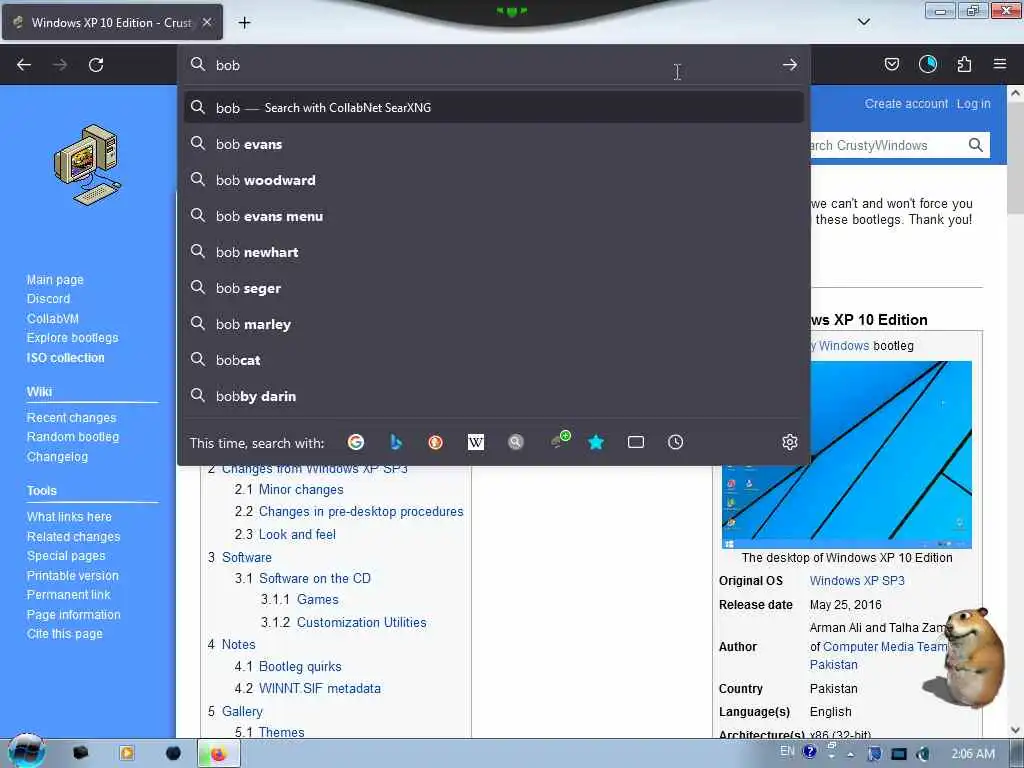Choose the 'bob woodward' suggestion
Viewport: 1024px width, 768px height.
pyautogui.click(x=494, y=180)
